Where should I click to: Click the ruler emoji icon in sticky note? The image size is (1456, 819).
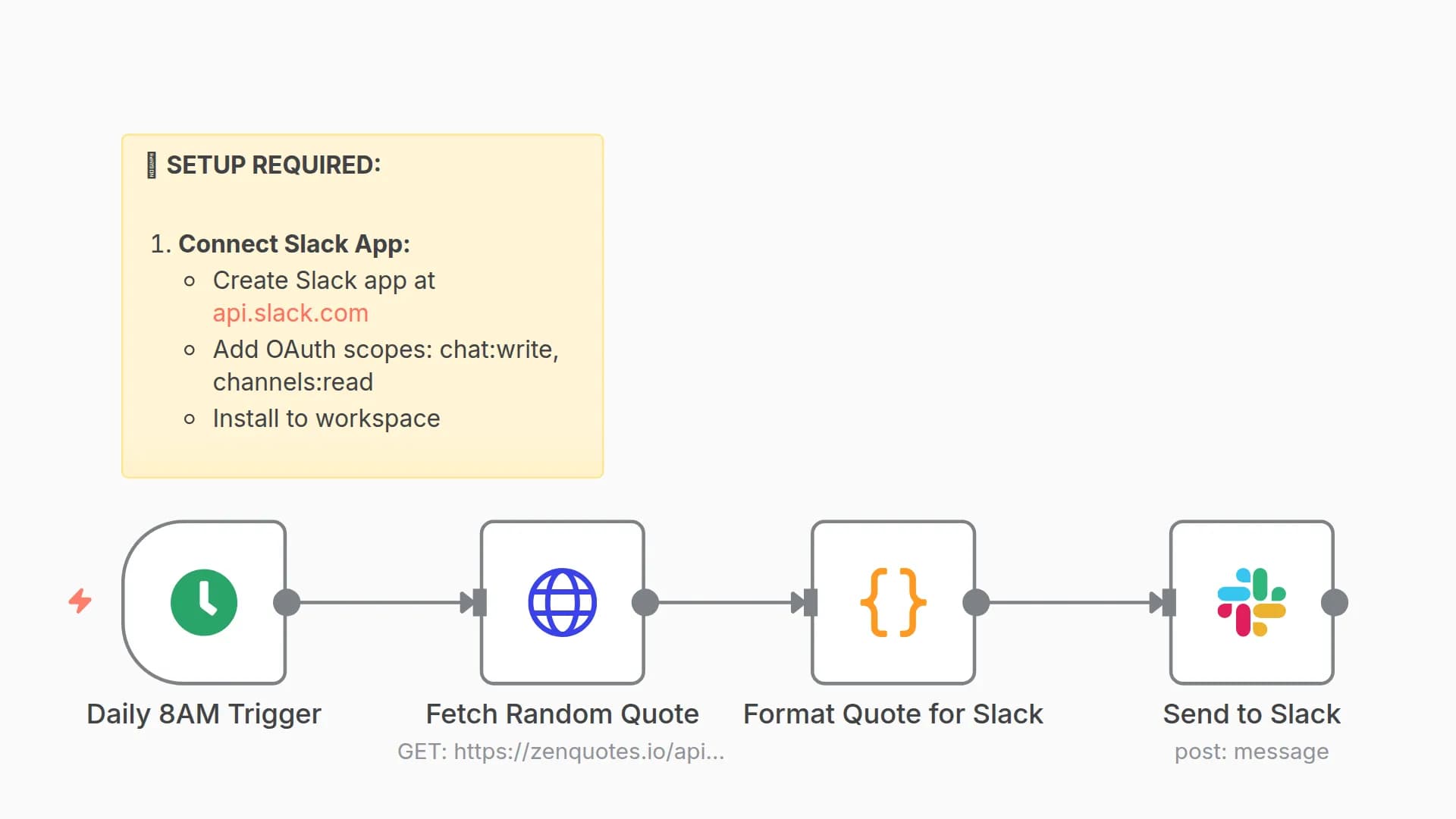(152, 165)
